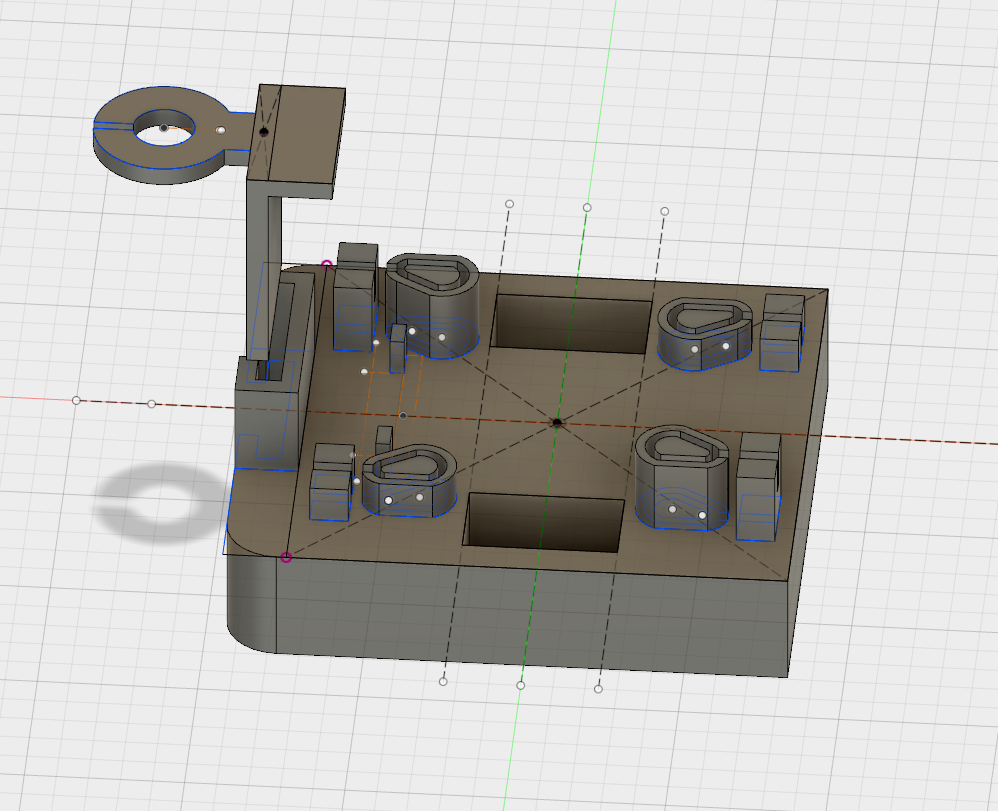Select the small block beside the lower-left teardrop boss
The height and width of the screenshot is (811, 998).
[x=331, y=482]
